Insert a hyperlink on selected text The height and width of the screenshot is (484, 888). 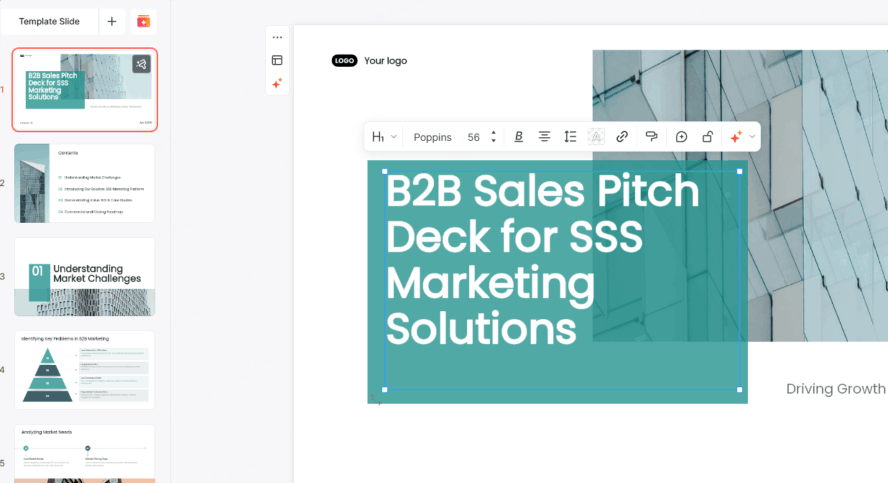(x=622, y=137)
